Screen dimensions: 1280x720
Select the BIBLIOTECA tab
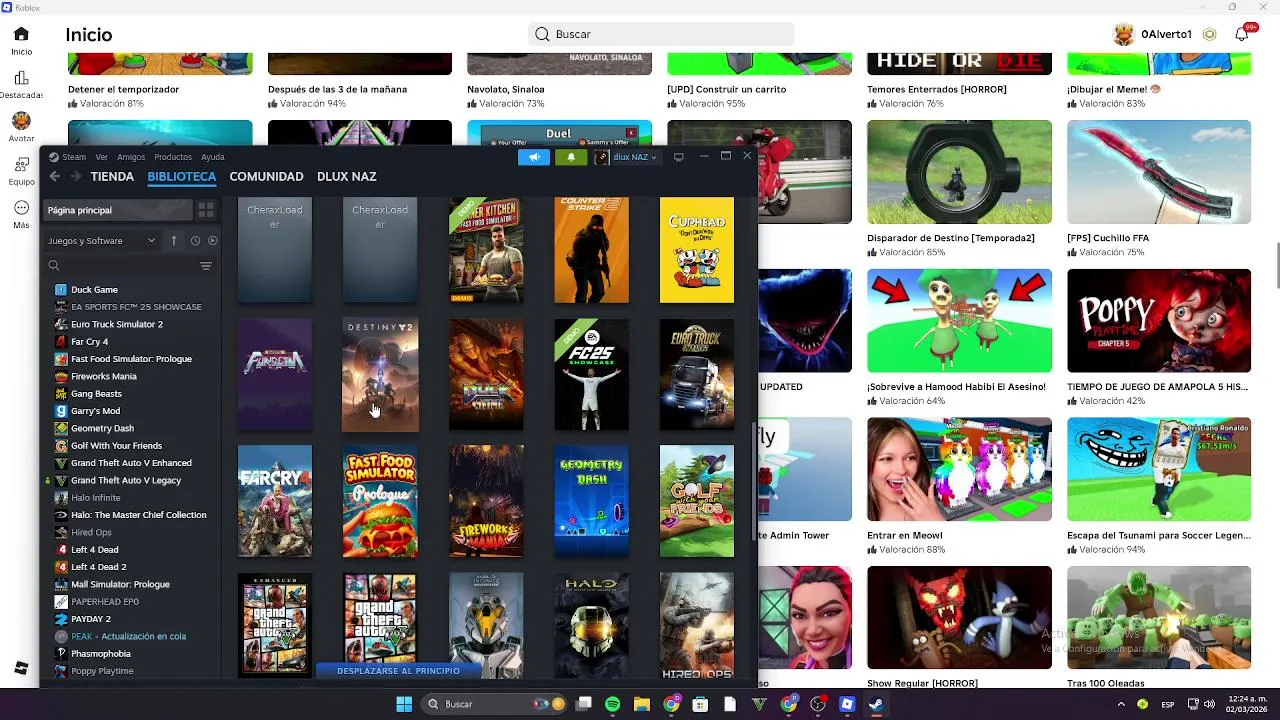[x=182, y=176]
